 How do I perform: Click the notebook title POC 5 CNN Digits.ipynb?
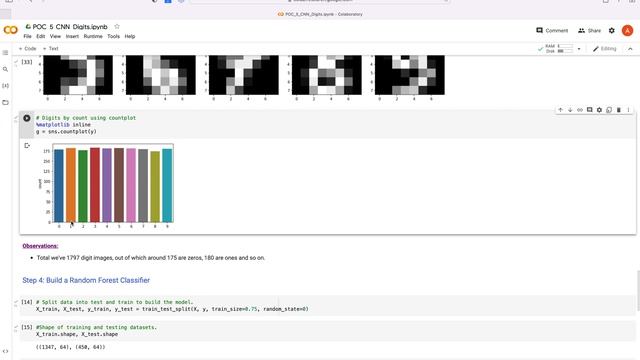70,27
